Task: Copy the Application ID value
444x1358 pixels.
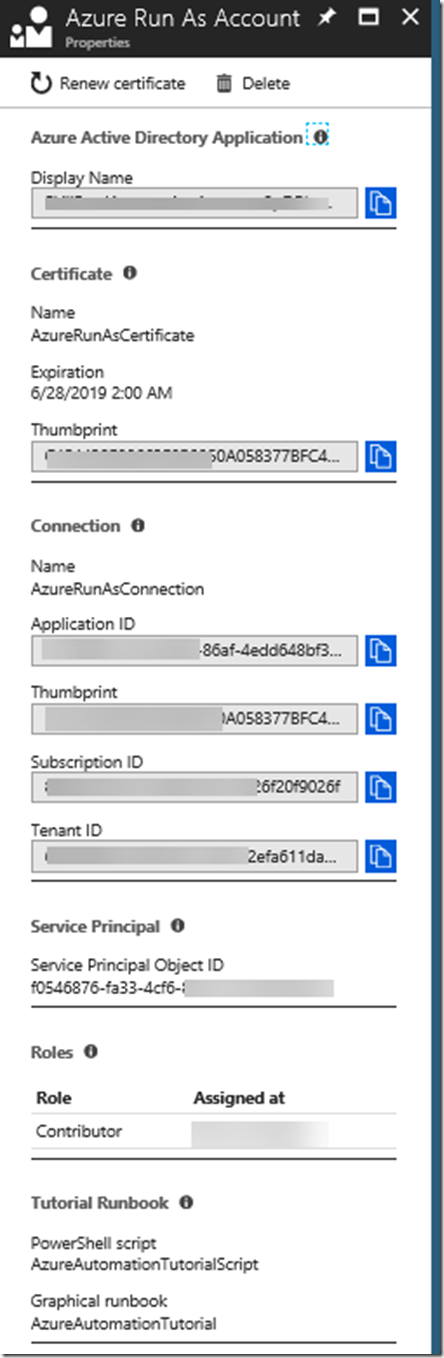Action: coord(381,651)
